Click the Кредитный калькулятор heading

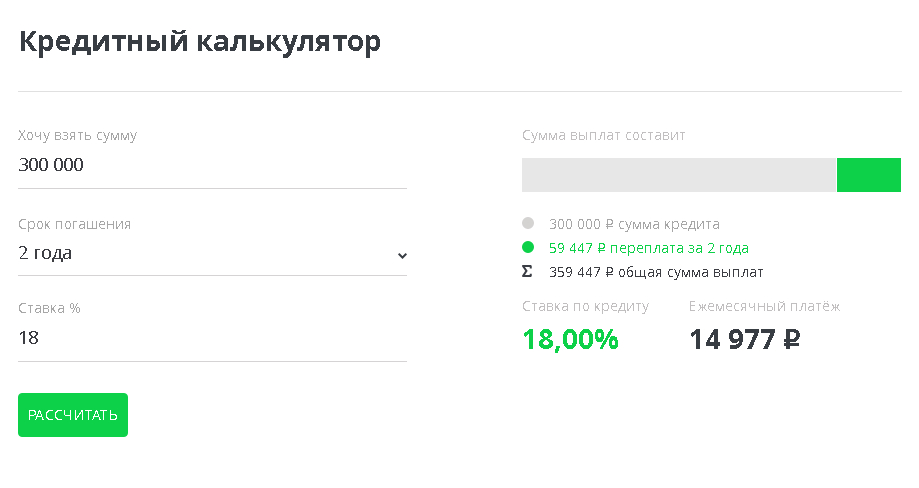(x=200, y=42)
